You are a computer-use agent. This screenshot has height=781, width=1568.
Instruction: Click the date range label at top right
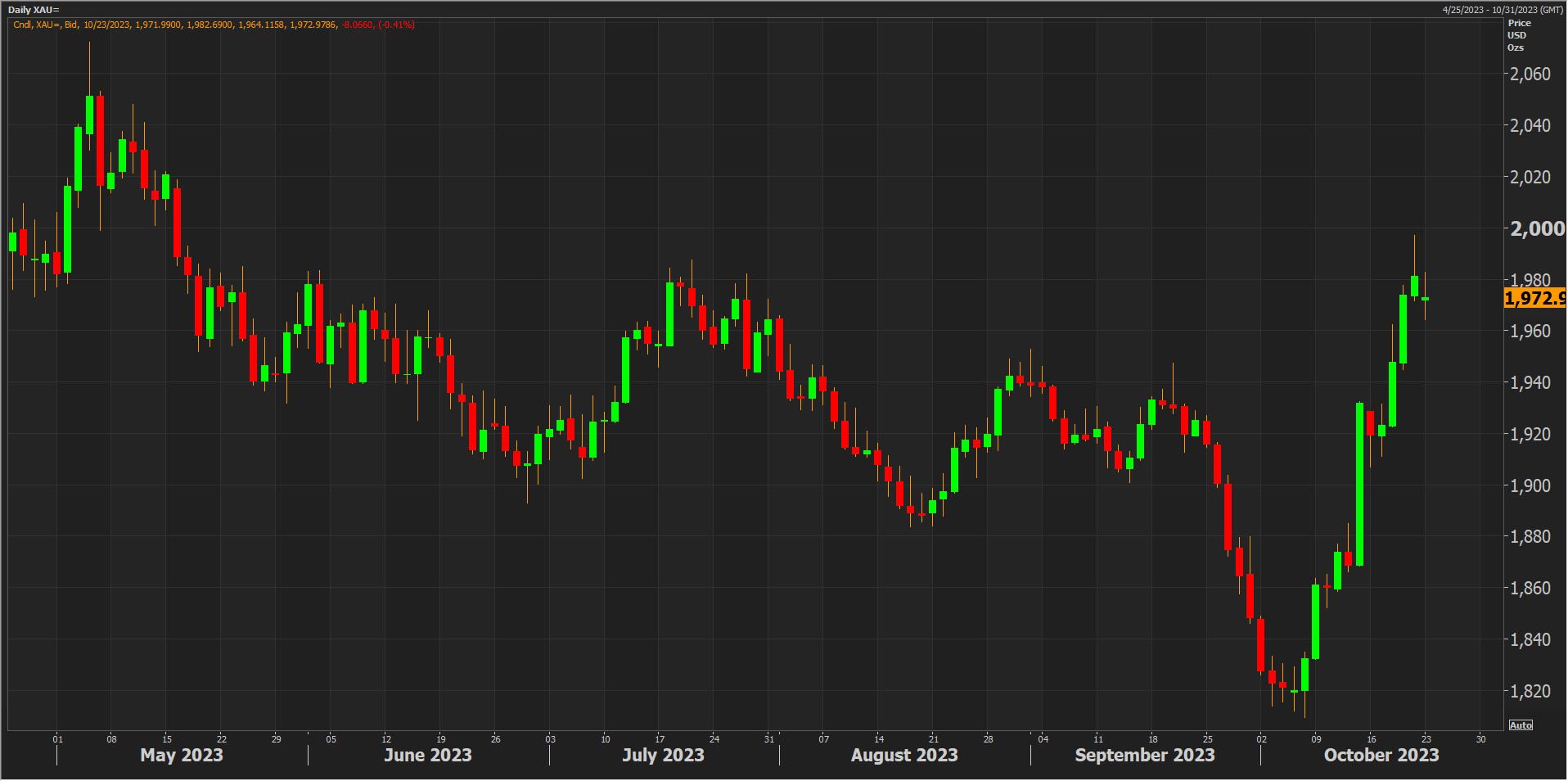[x=1503, y=10]
